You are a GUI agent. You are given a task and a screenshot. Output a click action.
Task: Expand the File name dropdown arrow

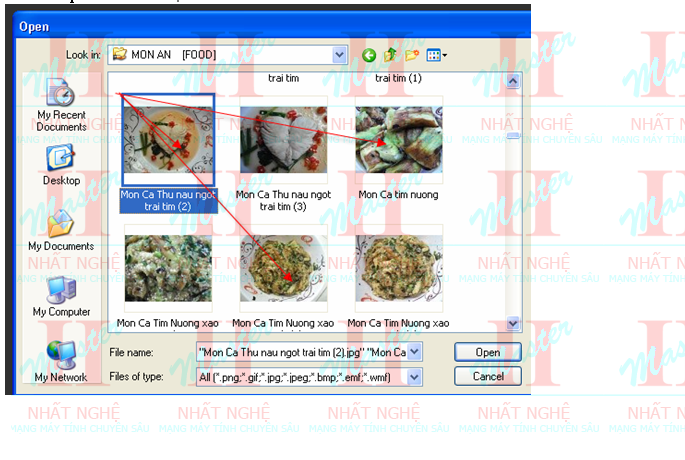click(x=415, y=352)
